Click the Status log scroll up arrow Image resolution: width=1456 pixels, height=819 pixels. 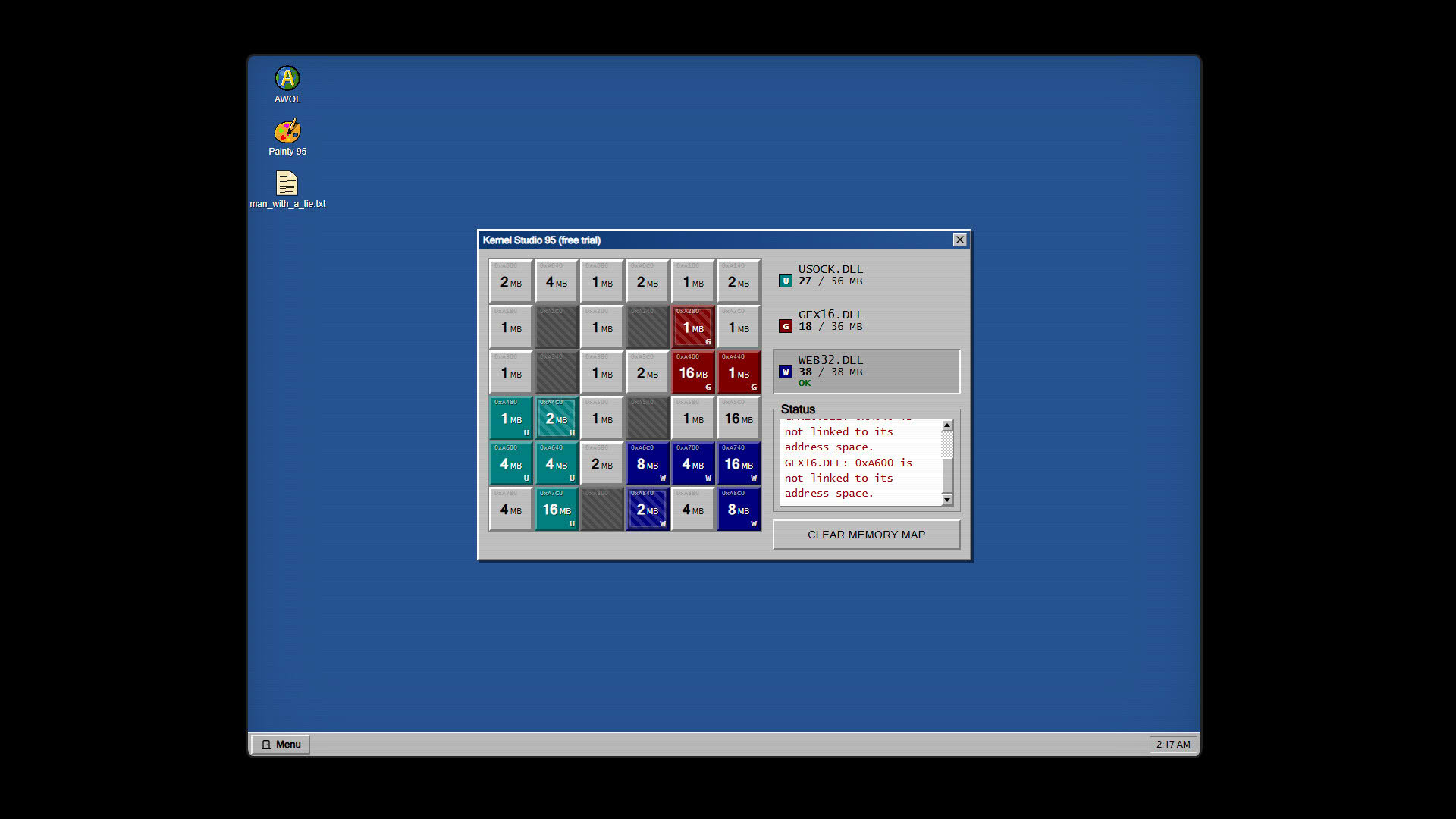(x=947, y=425)
